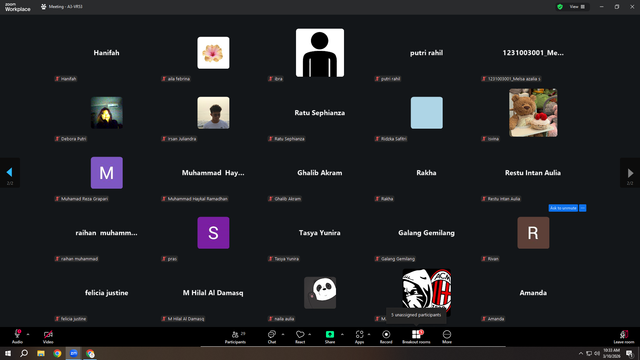This screenshot has width=640, height=360.
Task: Click the large name Hanifah in the Hanifah tile
Action: 107,53
